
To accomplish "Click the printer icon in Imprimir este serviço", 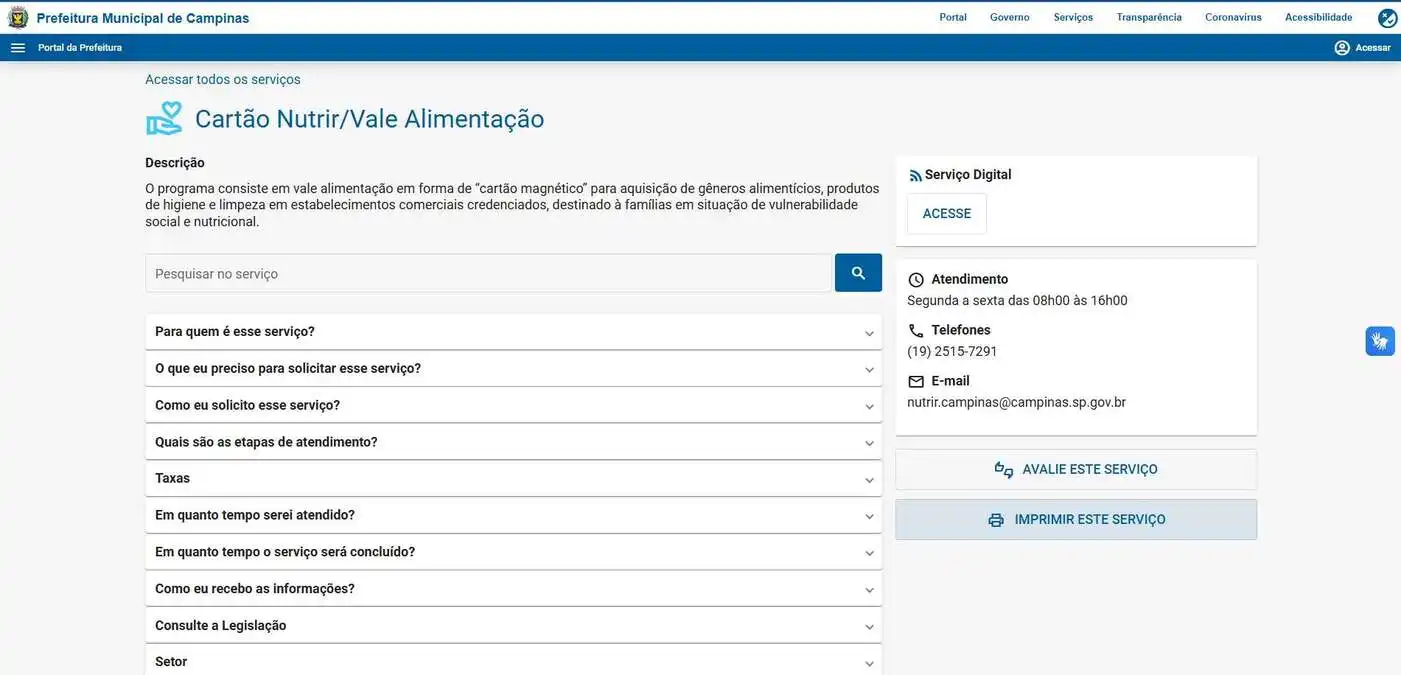I will [x=996, y=520].
